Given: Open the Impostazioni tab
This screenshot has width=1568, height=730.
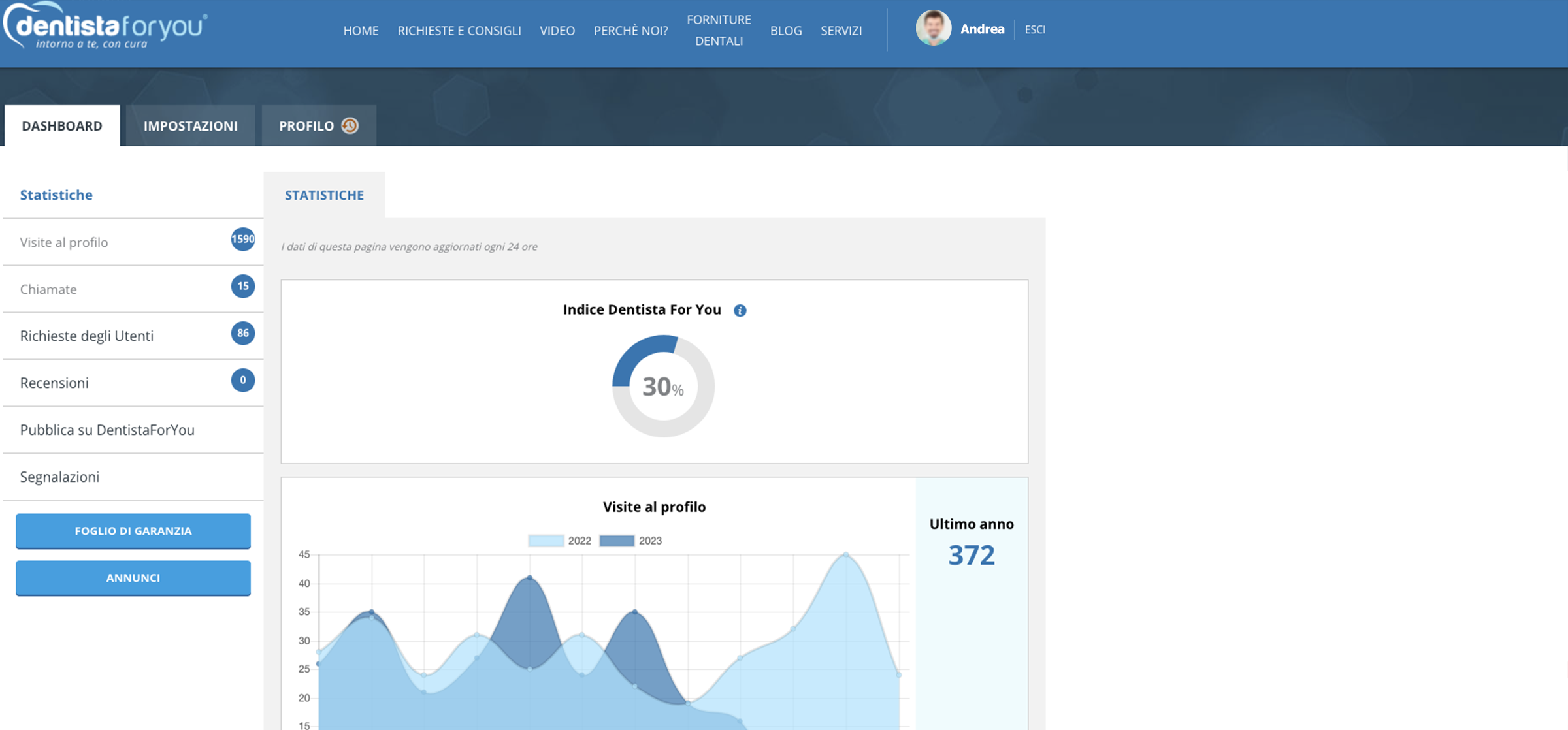Looking at the screenshot, I should [190, 126].
